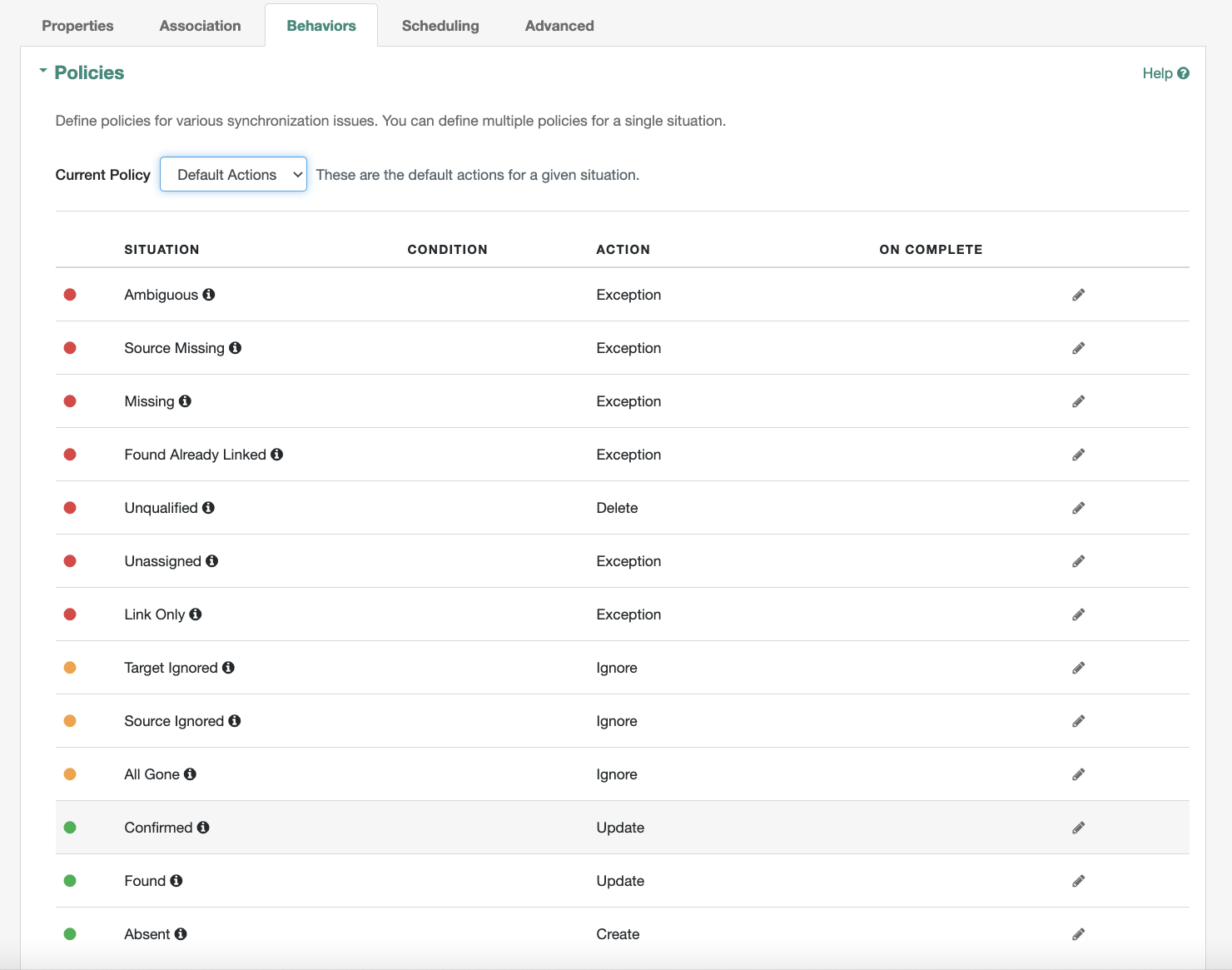Click the Found situation row

(145, 881)
